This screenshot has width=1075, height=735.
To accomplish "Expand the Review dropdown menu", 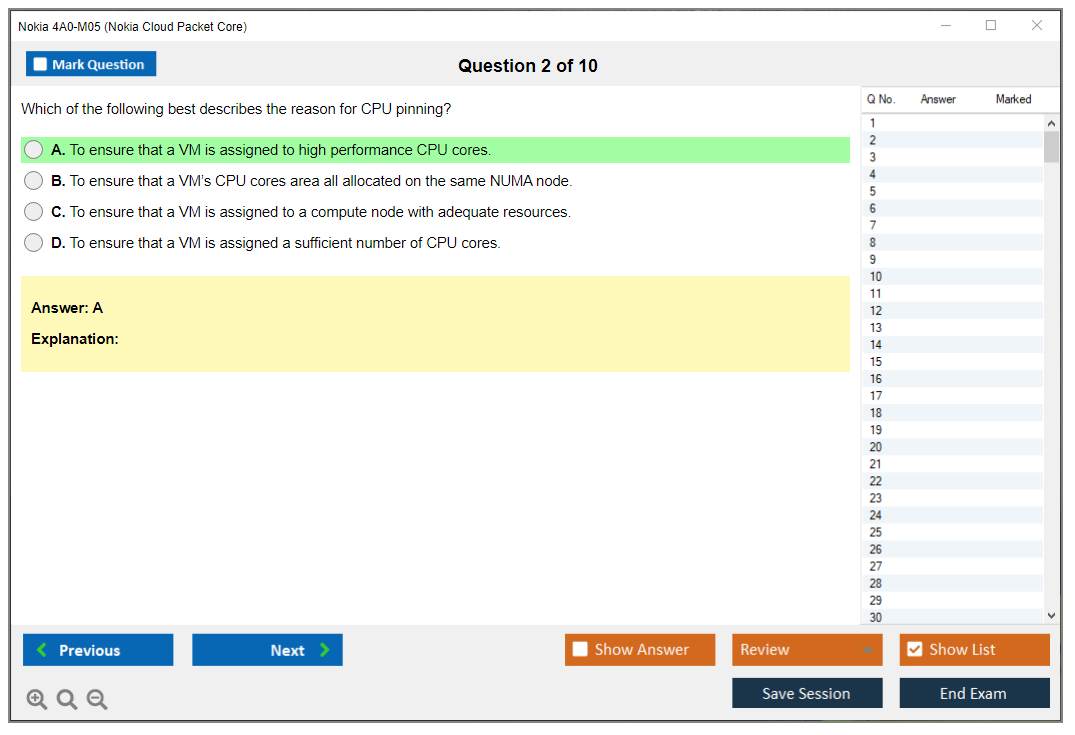I will tap(867, 650).
